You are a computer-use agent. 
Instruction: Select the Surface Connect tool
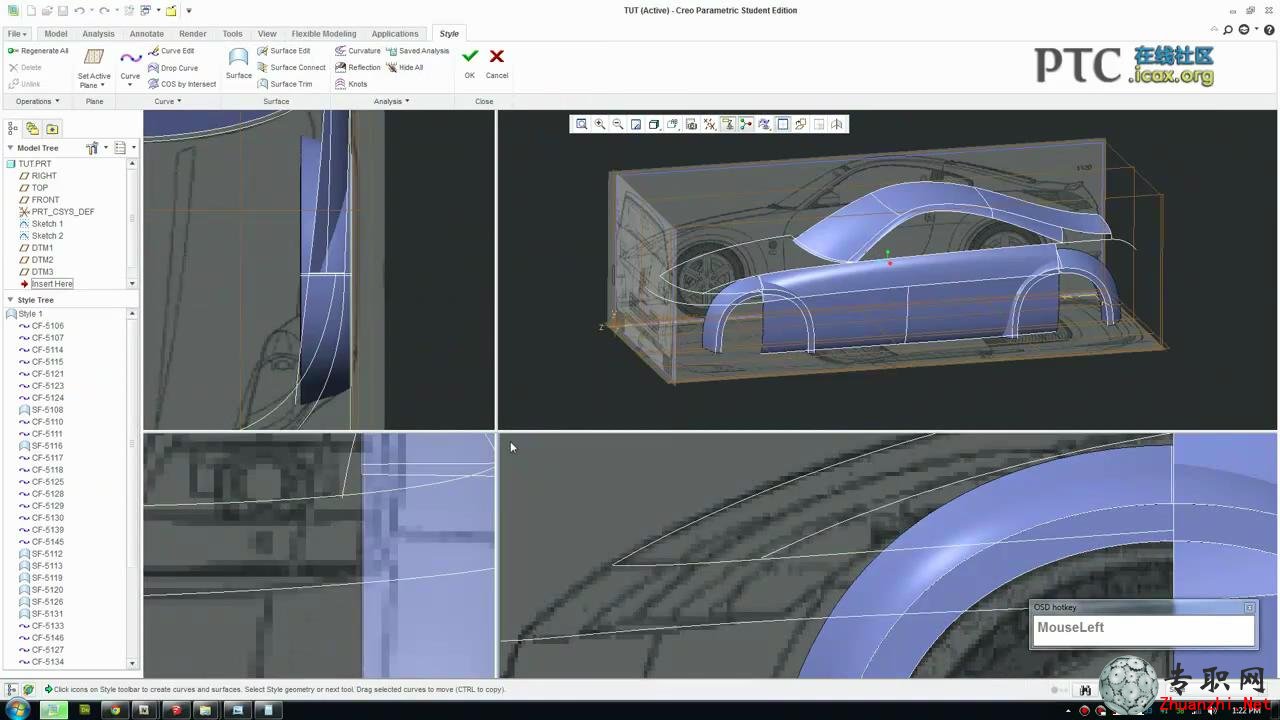click(291, 68)
